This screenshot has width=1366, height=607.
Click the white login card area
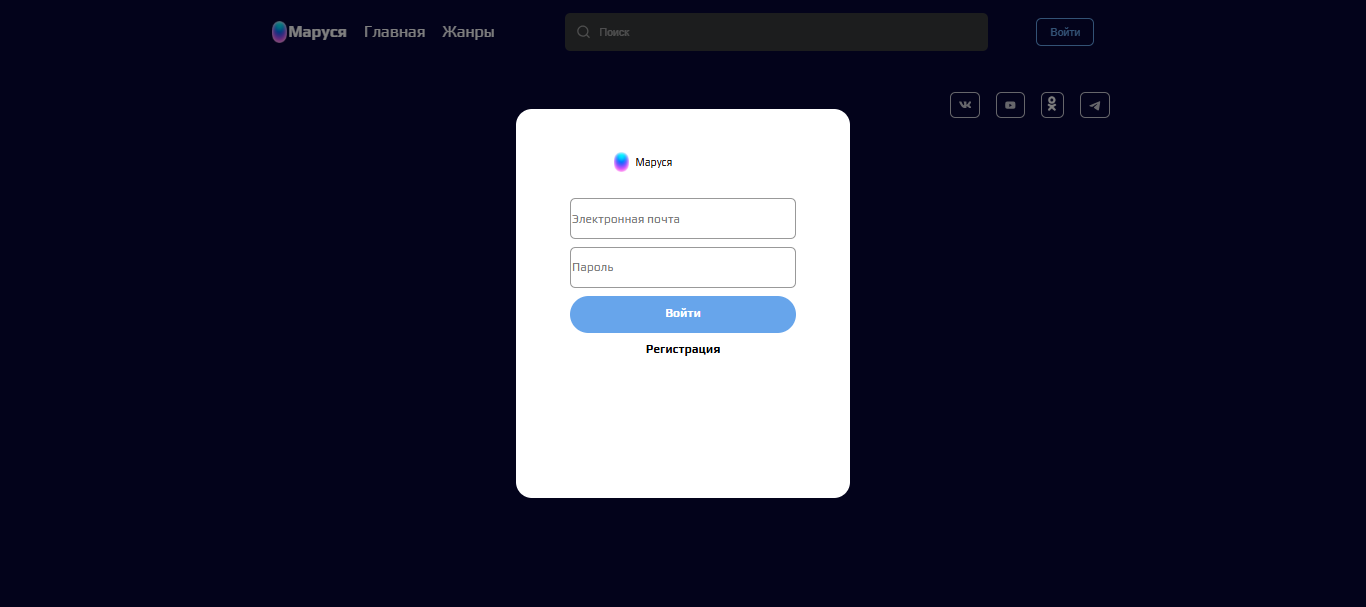(683, 440)
